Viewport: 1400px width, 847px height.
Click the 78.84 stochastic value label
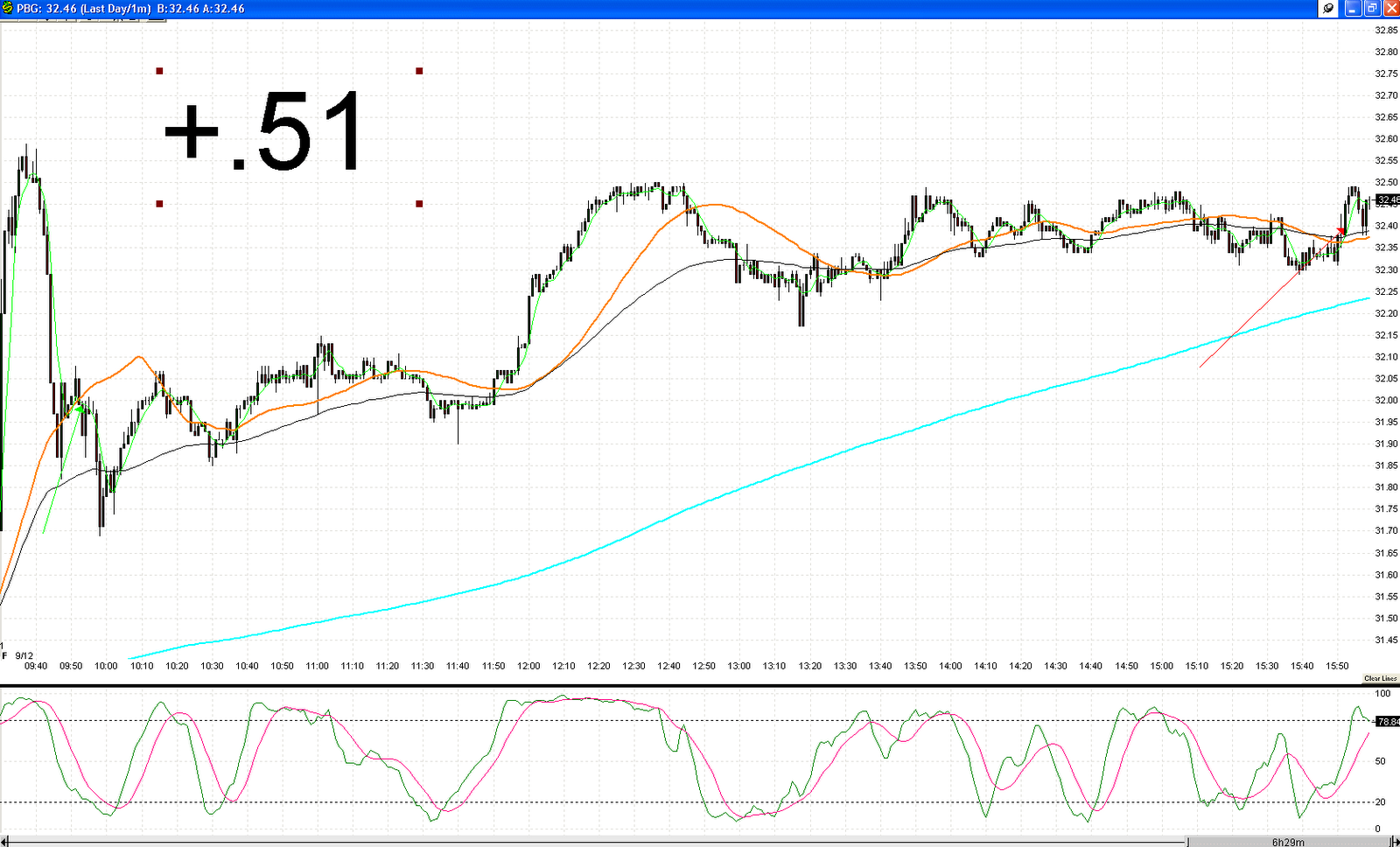point(1387,723)
